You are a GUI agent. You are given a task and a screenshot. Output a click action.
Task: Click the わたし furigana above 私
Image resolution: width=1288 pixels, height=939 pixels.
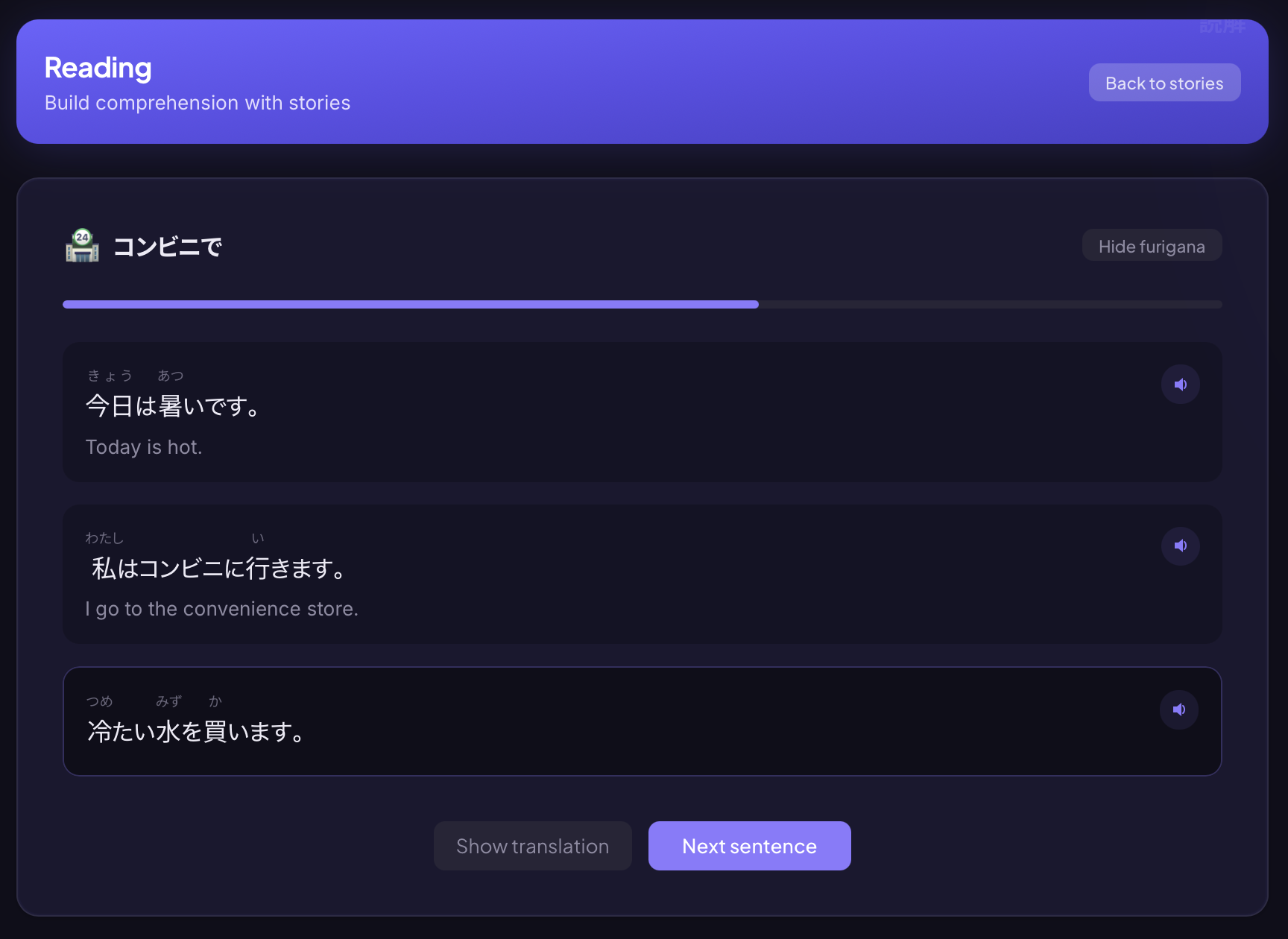pos(104,538)
